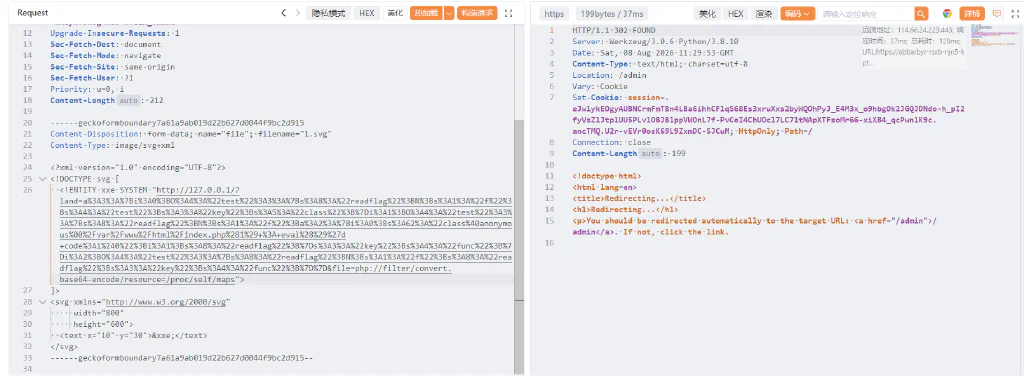Click line number 26 in request gutter
The image size is (1024, 380).
(x=27, y=190)
